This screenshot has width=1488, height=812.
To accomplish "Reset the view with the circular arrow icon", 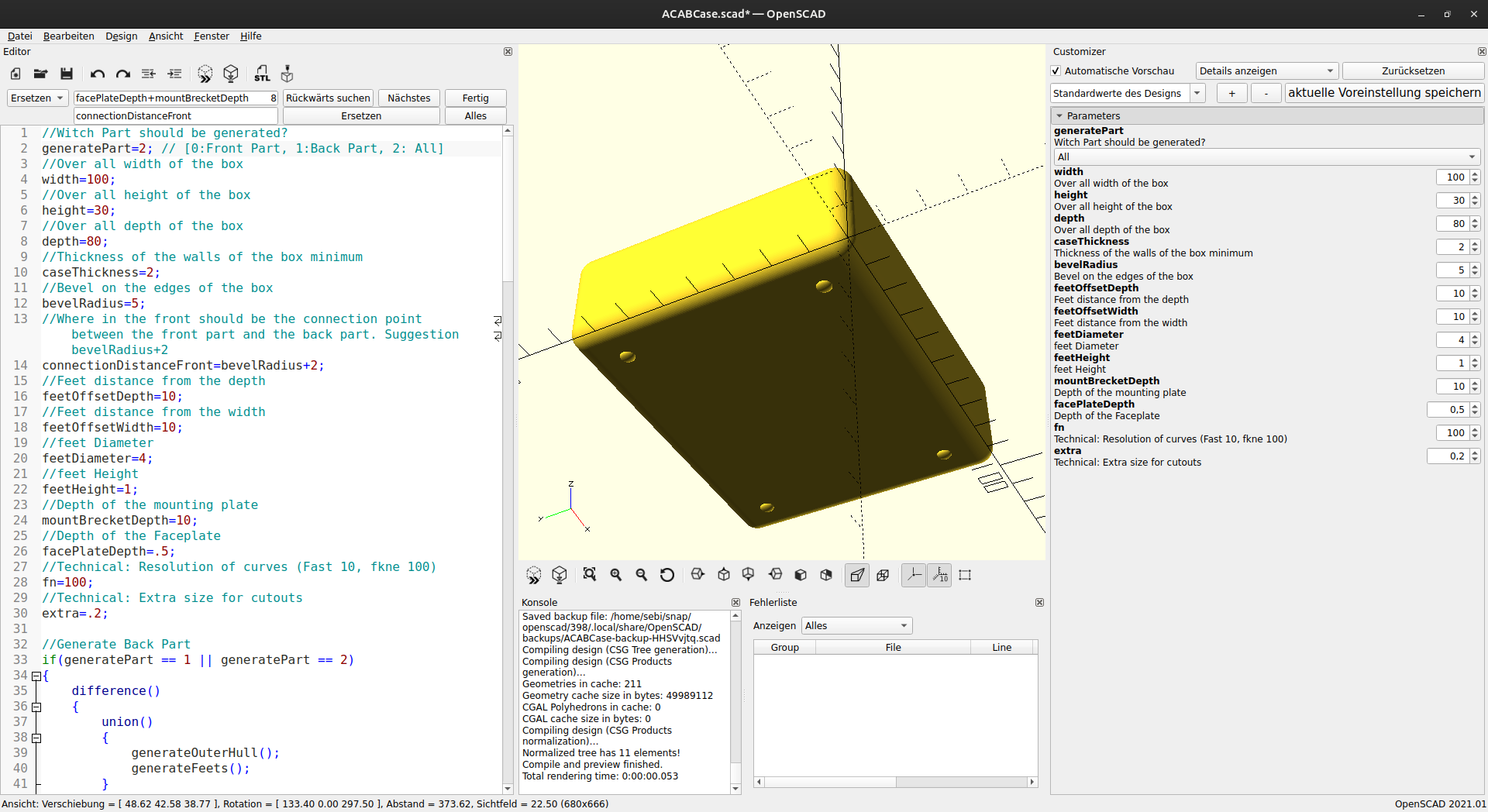I will [x=666, y=575].
